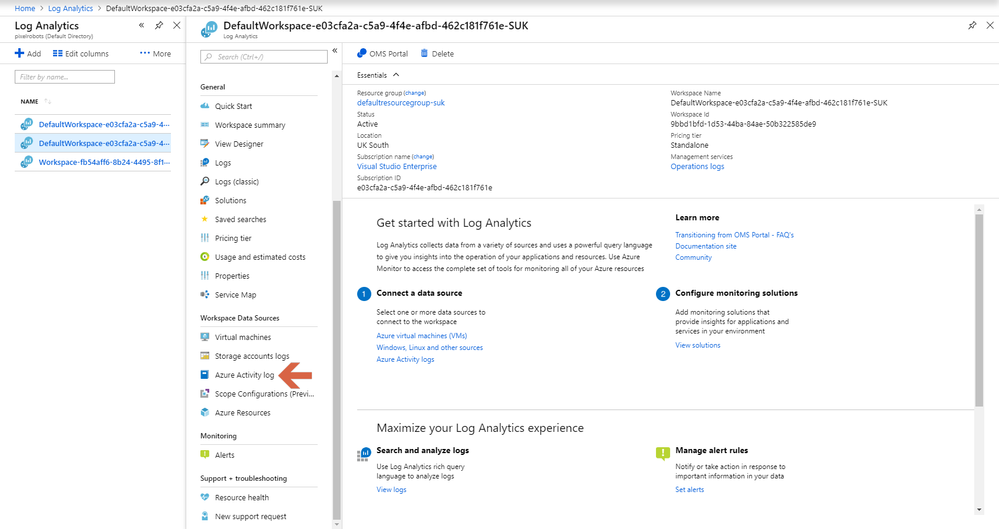Pin the Log Analytics list blade
The width and height of the screenshot is (999, 529).
coord(159,25)
